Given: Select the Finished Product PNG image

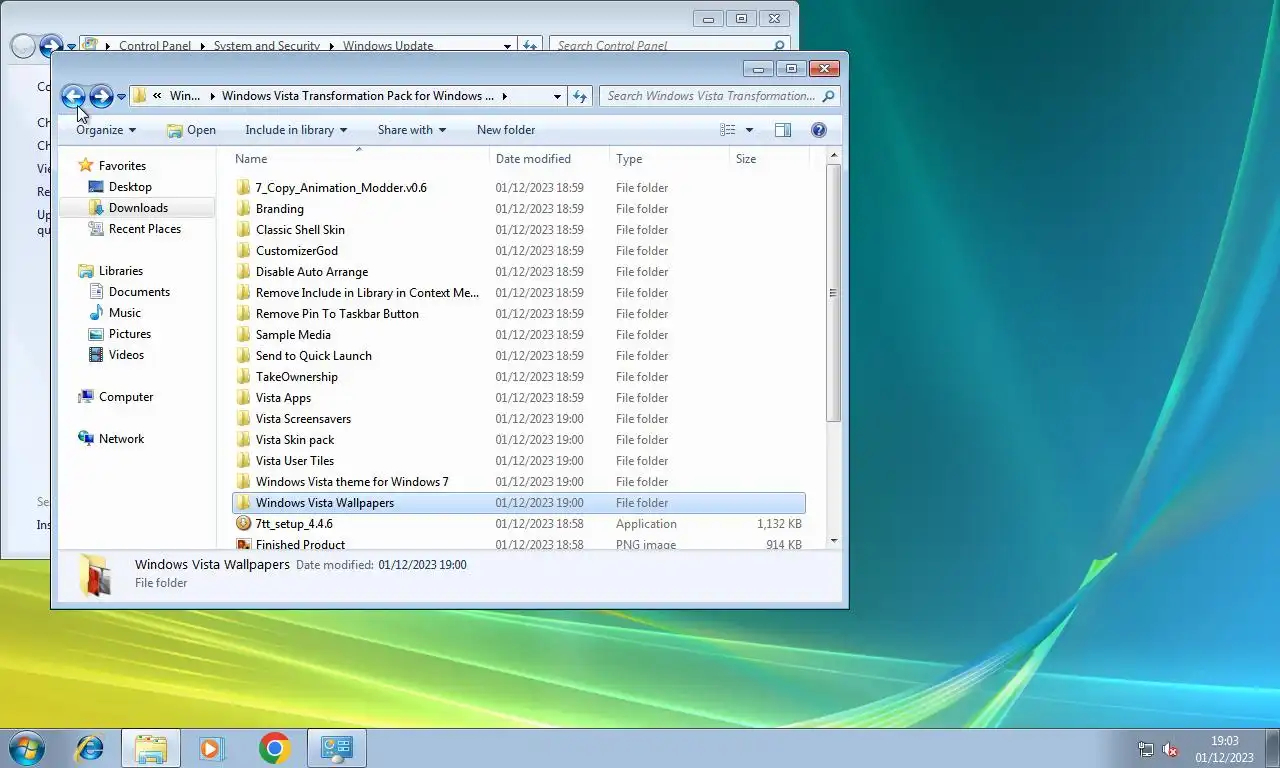Looking at the screenshot, I should coord(300,545).
